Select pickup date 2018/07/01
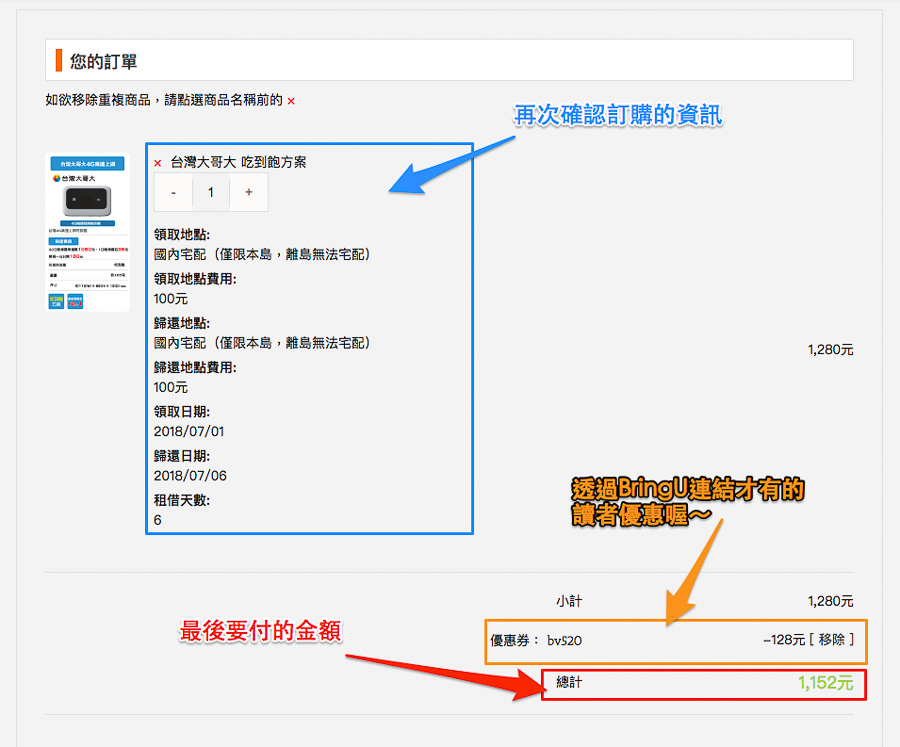Viewport: 900px width, 747px height. click(x=189, y=431)
